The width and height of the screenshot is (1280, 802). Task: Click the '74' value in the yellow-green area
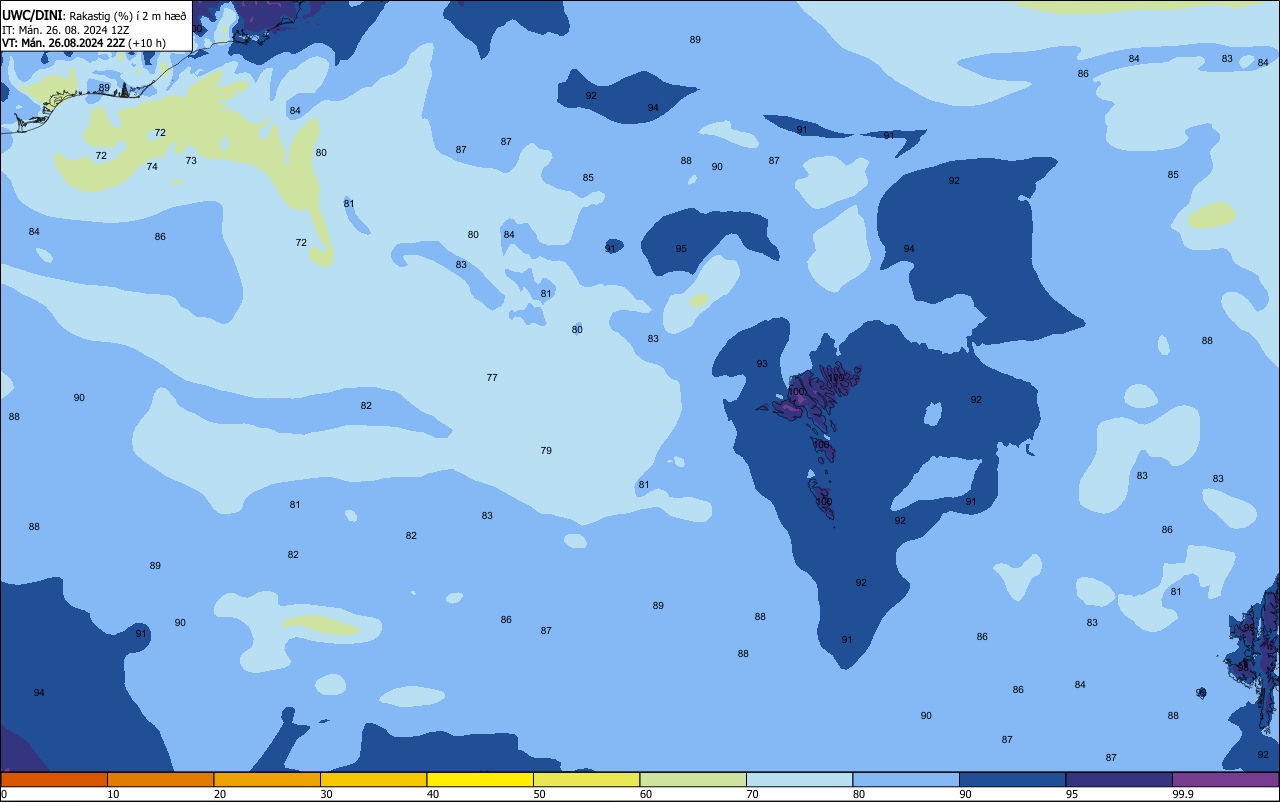tap(152, 167)
